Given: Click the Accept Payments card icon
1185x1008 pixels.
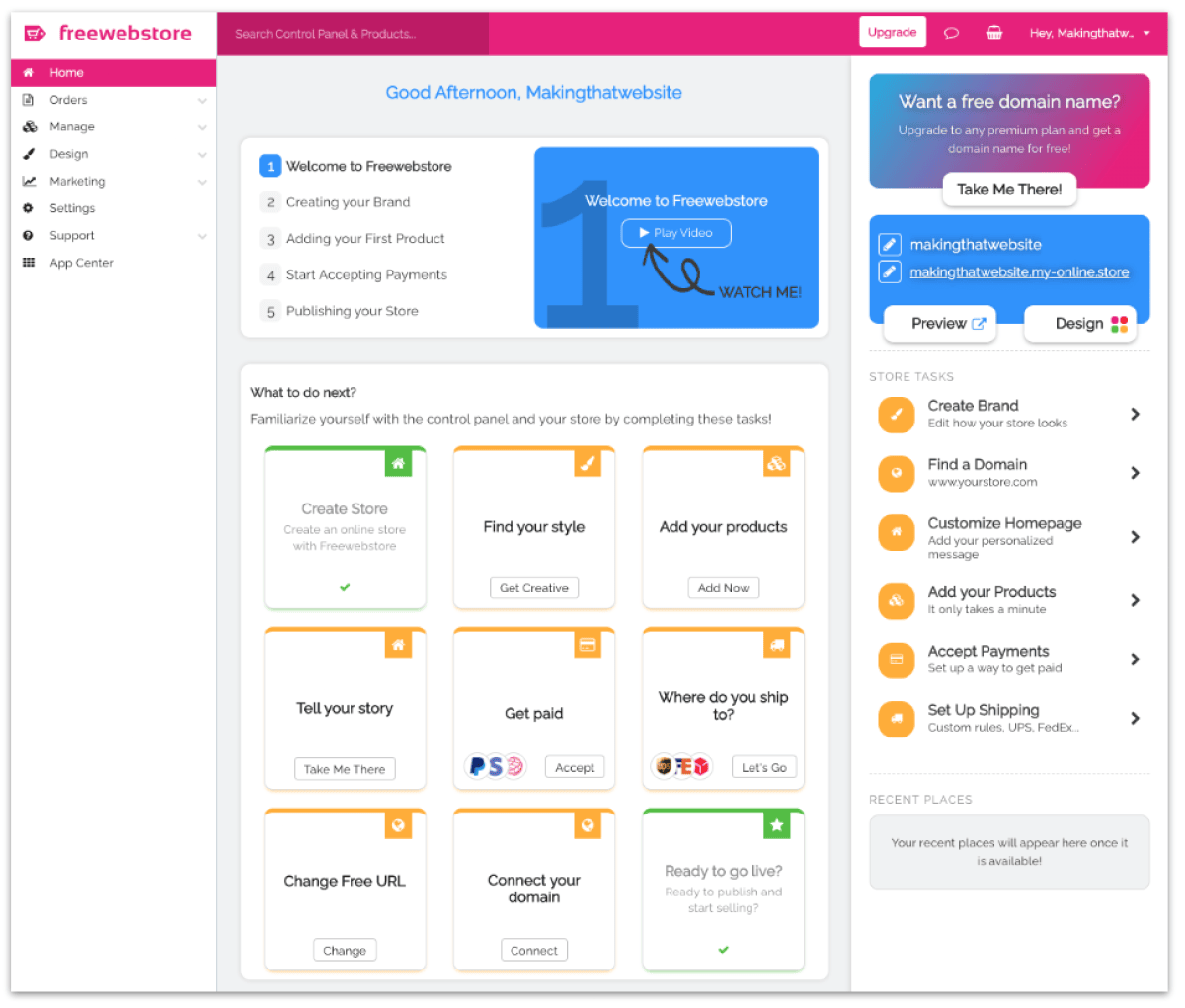Looking at the screenshot, I should [896, 659].
